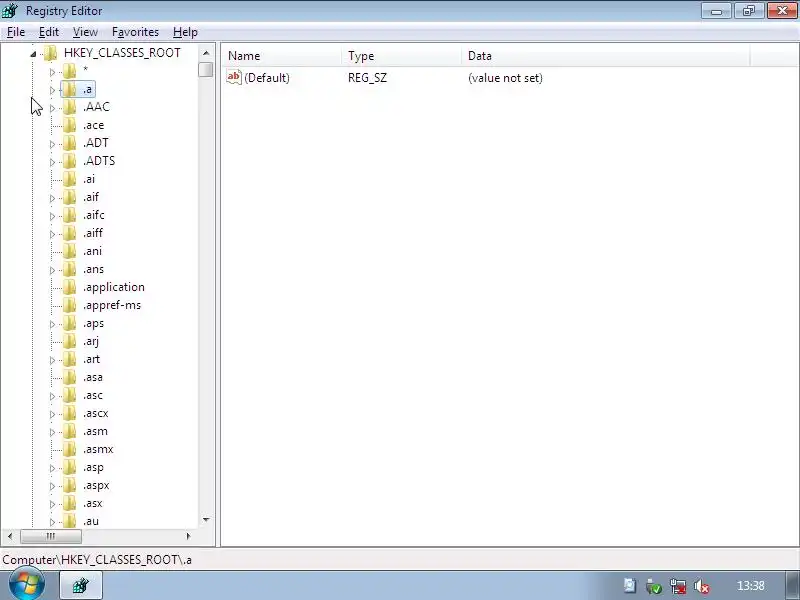The image size is (800, 600).
Task: Expand the * key arrow
Action: coord(52,72)
